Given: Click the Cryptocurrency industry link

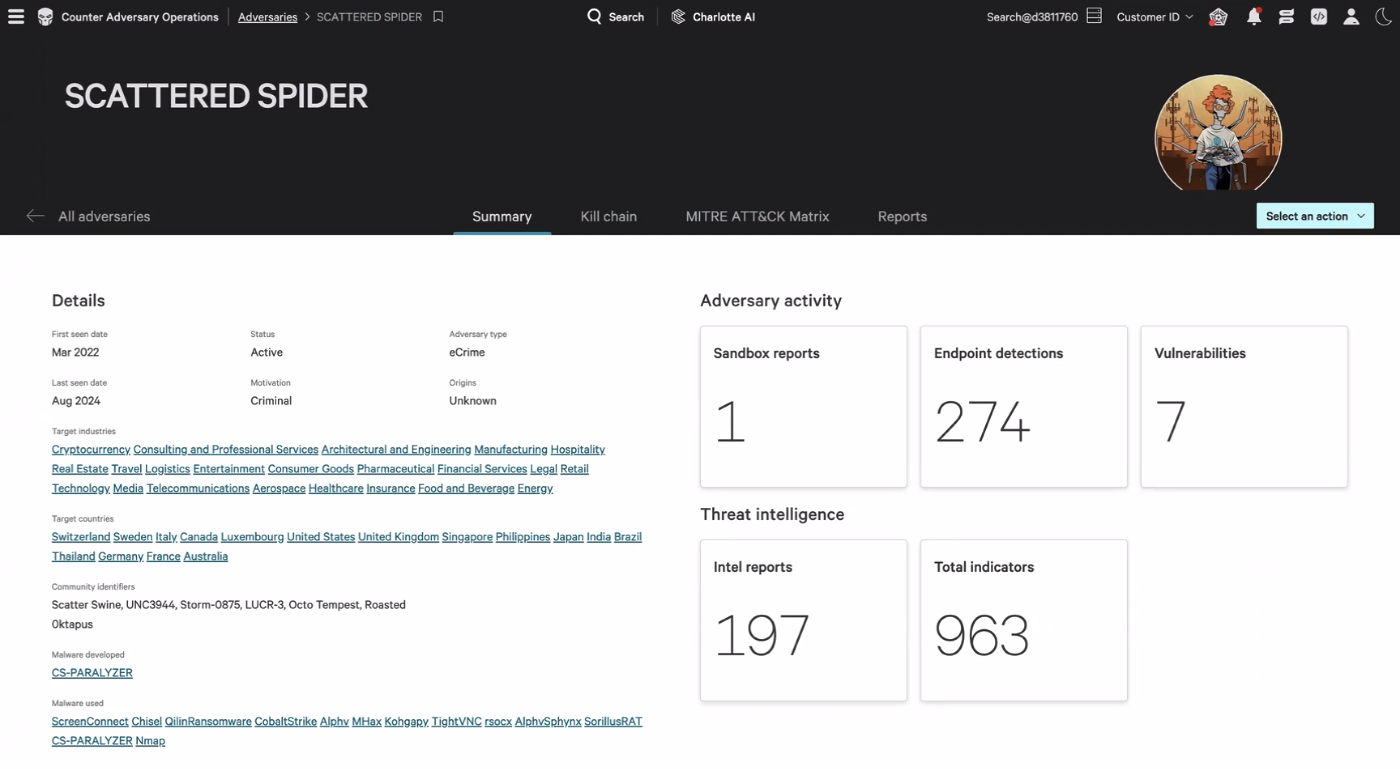Looking at the screenshot, I should click(x=91, y=450).
